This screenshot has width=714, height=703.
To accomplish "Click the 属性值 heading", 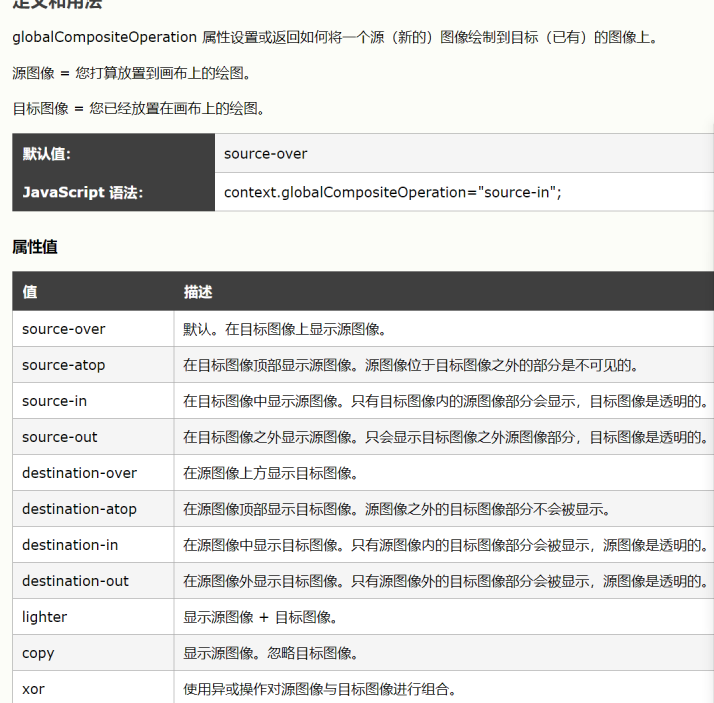I will coord(35,247).
